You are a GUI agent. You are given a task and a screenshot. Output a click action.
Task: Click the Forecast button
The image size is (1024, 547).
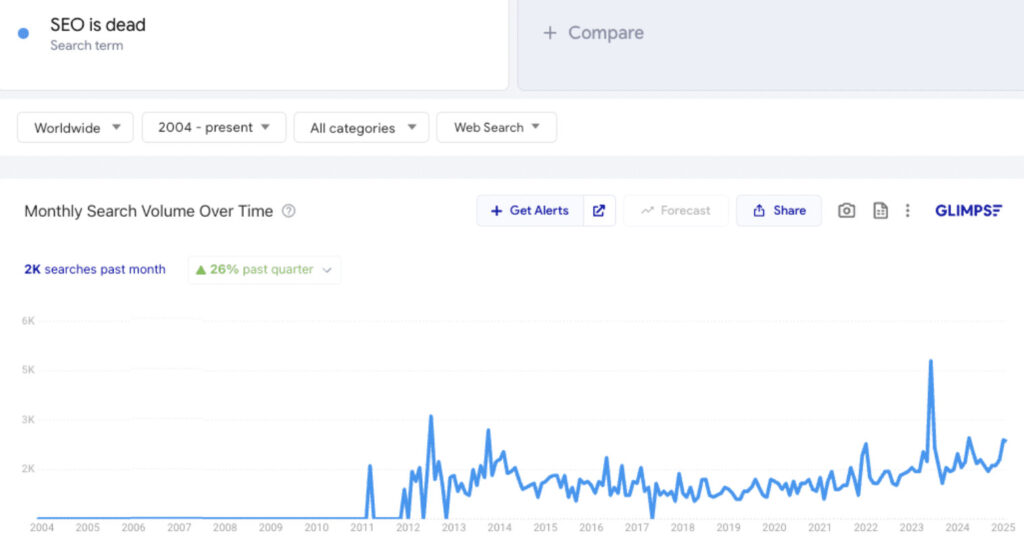[676, 211]
